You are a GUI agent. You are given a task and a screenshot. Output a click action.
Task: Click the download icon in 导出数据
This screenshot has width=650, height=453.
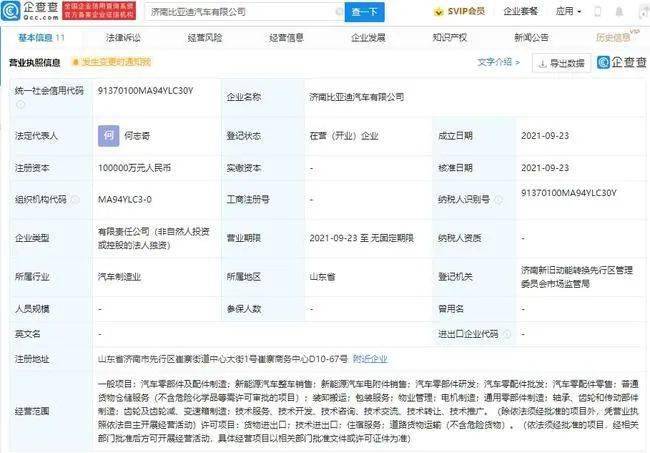pyautogui.click(x=542, y=64)
